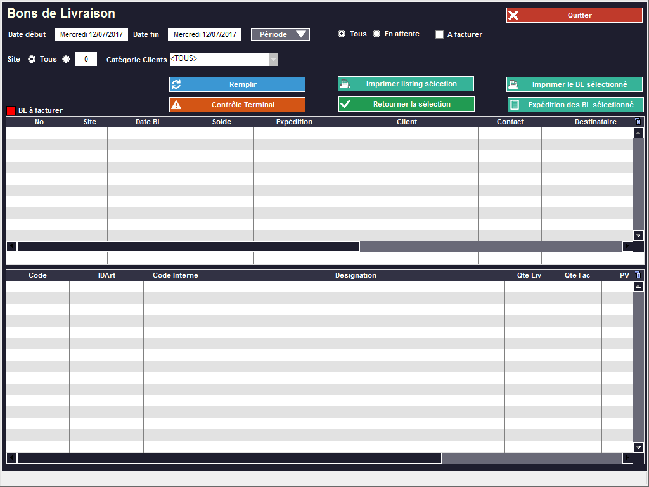The image size is (649, 487).
Task: Click the document icon on Expédition des BL
Action: (514, 104)
